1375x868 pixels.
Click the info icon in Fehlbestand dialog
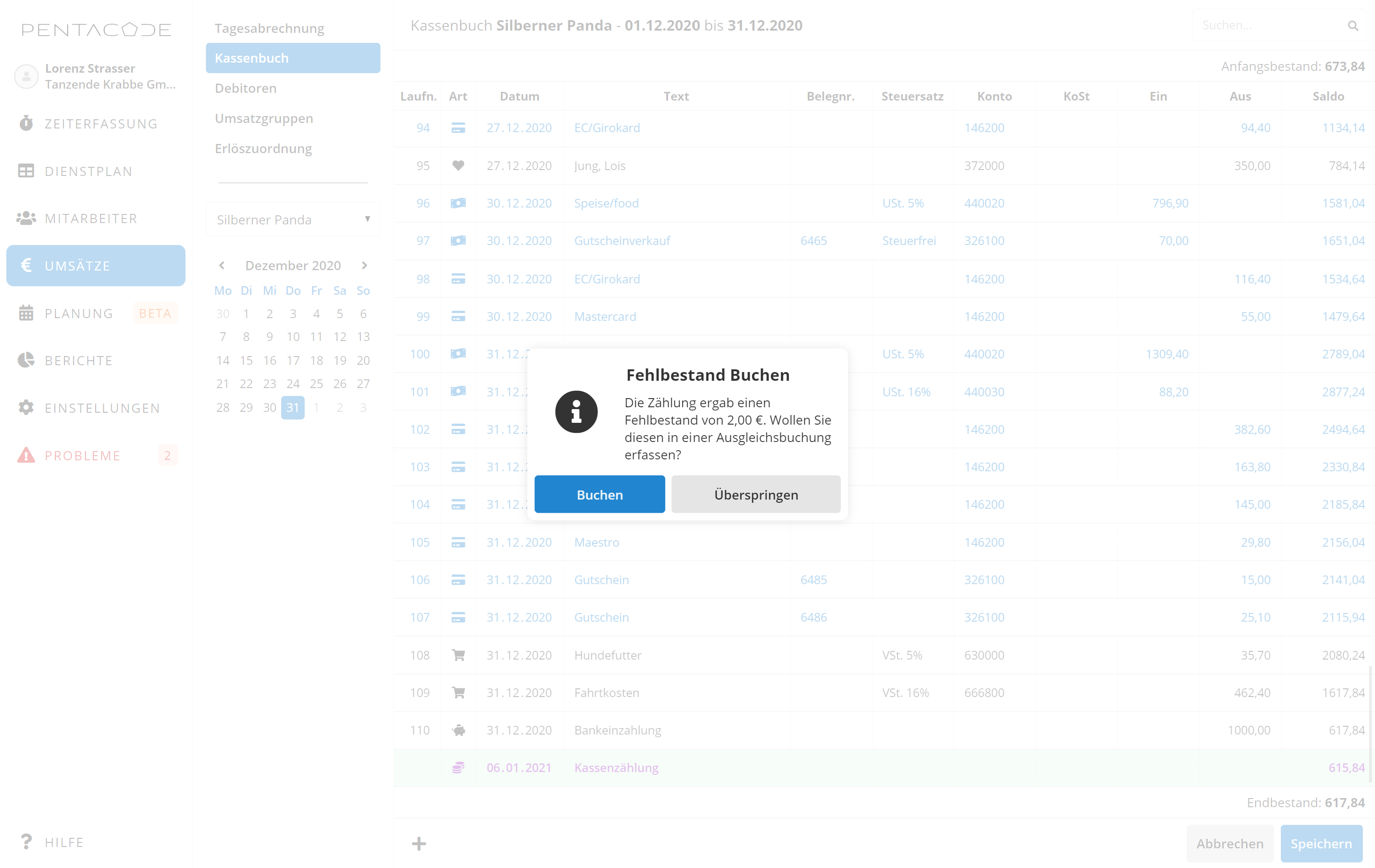[576, 411]
